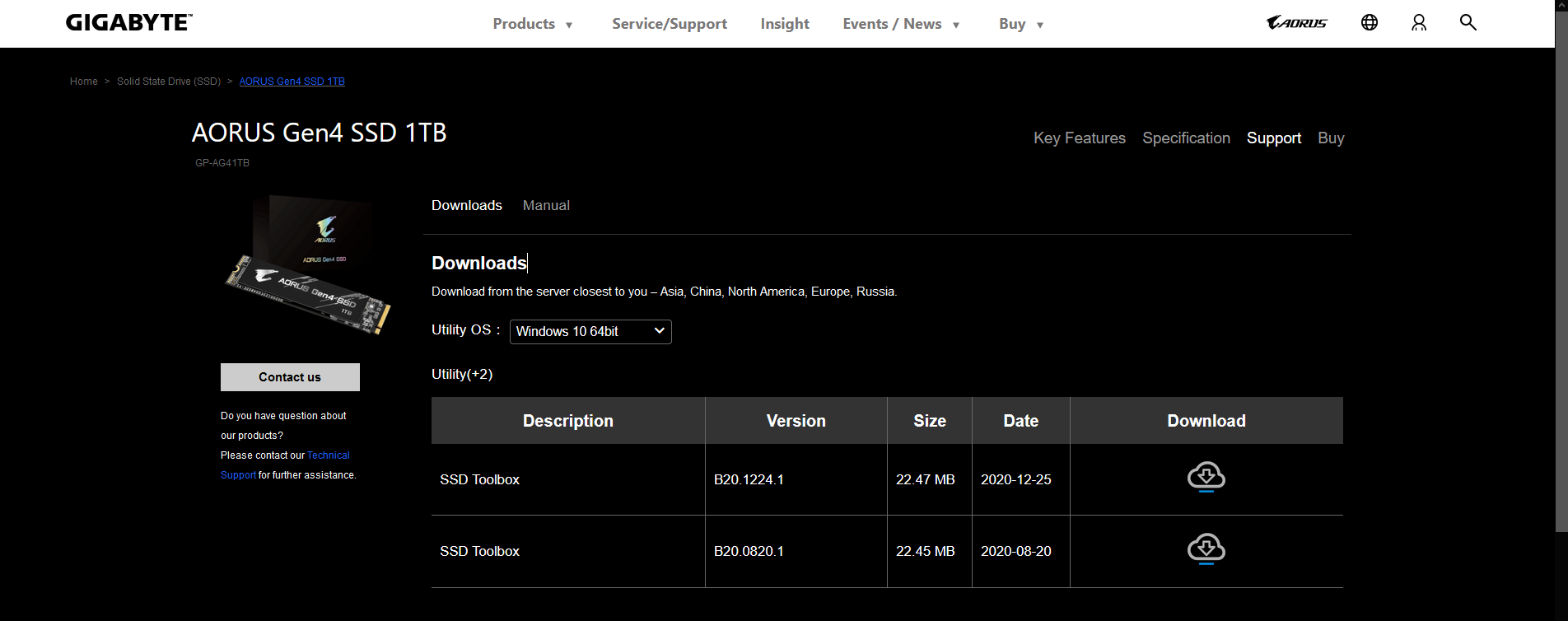Click the Download column header
Image resolution: width=1568 pixels, height=621 pixels.
tap(1206, 421)
